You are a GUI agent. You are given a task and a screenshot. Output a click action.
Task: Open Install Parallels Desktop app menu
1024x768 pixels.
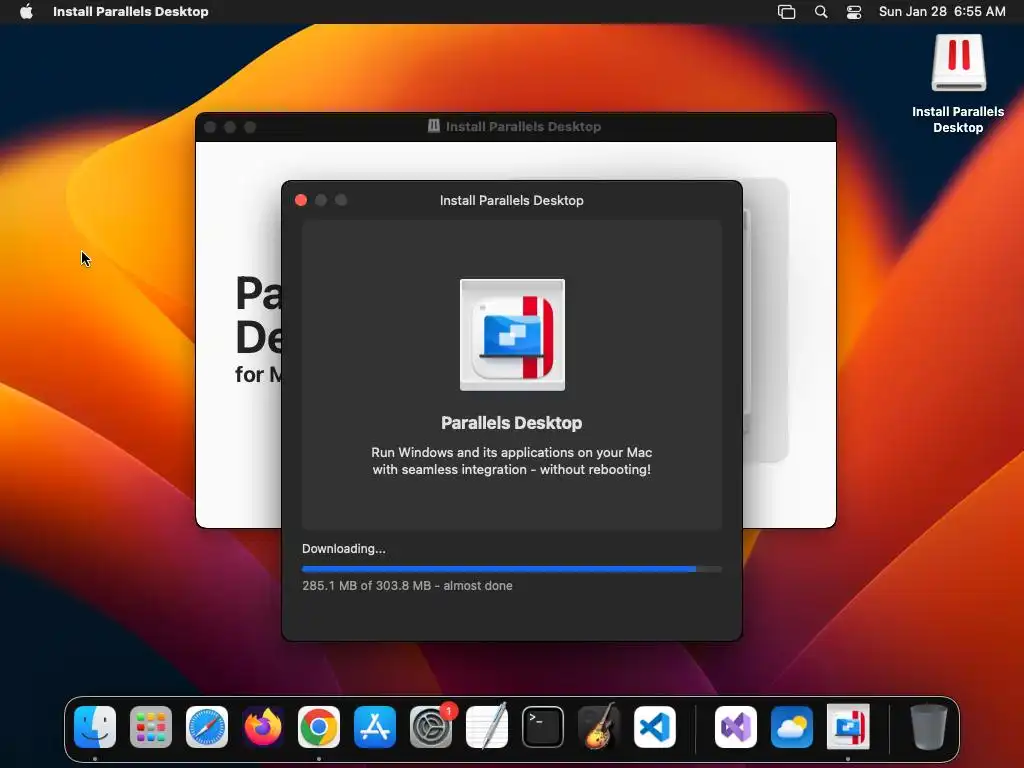pyautogui.click(x=131, y=12)
